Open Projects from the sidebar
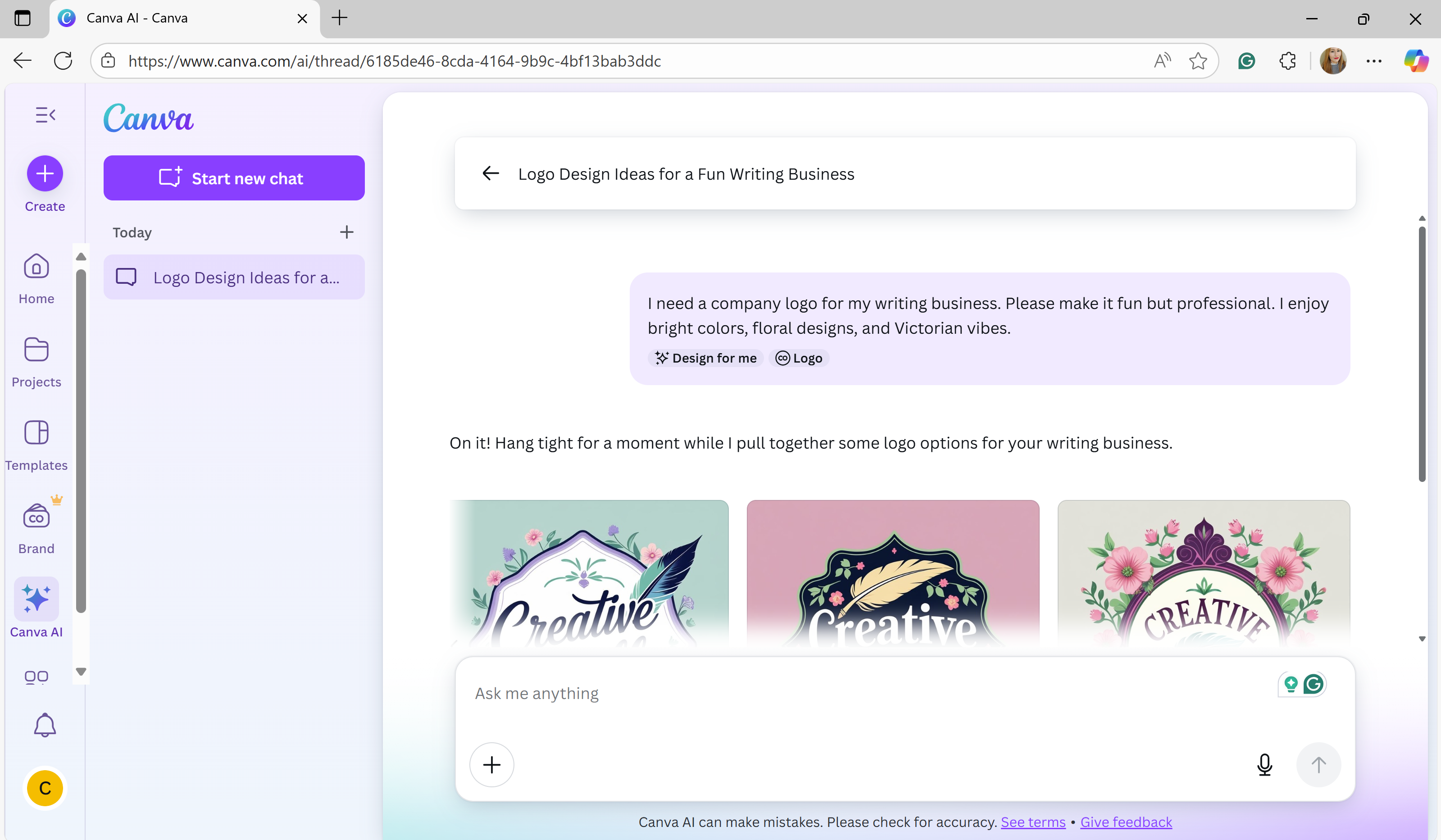1441x840 pixels. pos(36,362)
